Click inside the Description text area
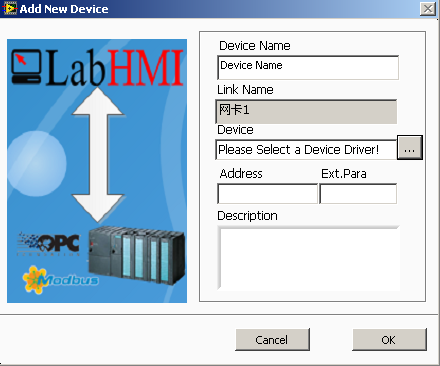This screenshot has height=366, width=440. tap(308, 258)
